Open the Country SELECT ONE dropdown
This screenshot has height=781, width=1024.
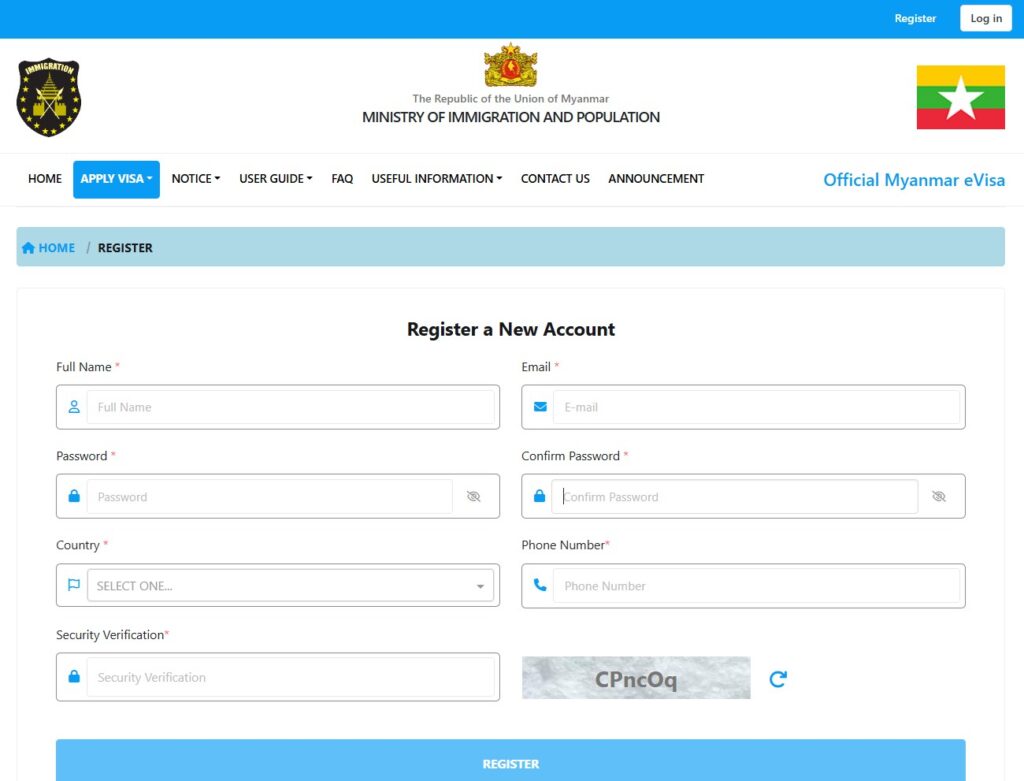point(290,586)
